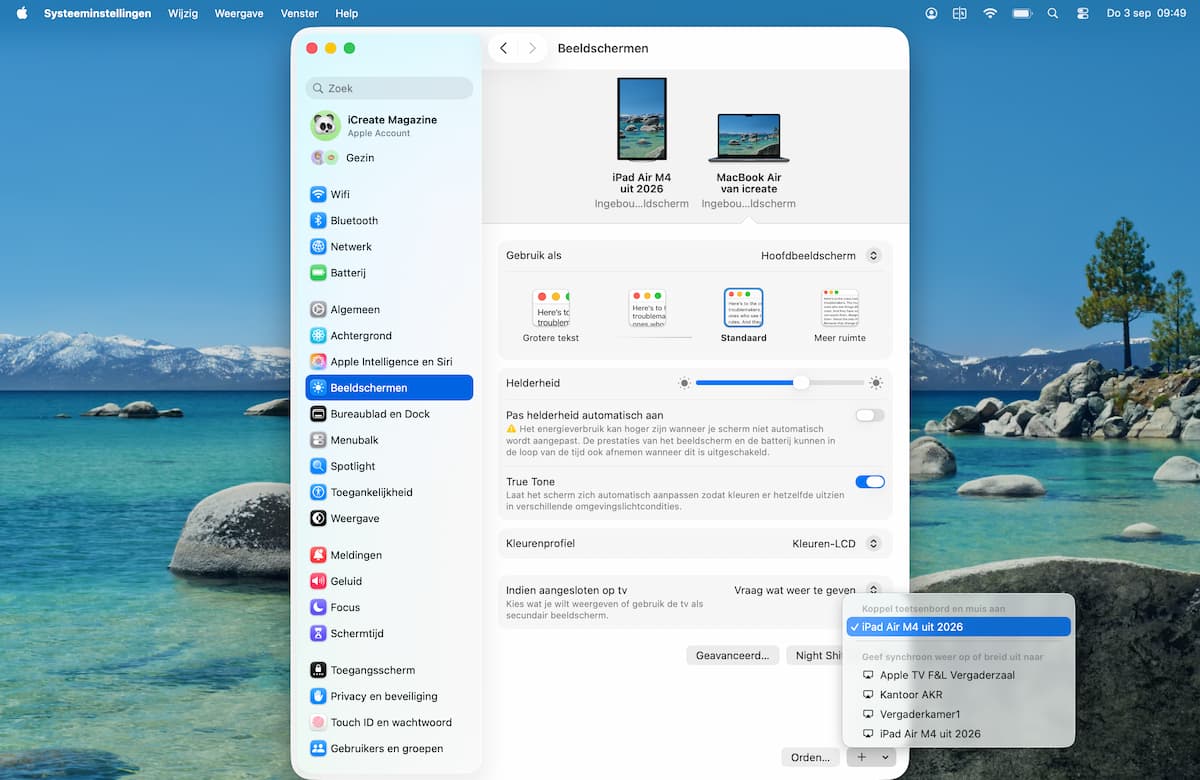Open Gezin family settings

(389, 158)
